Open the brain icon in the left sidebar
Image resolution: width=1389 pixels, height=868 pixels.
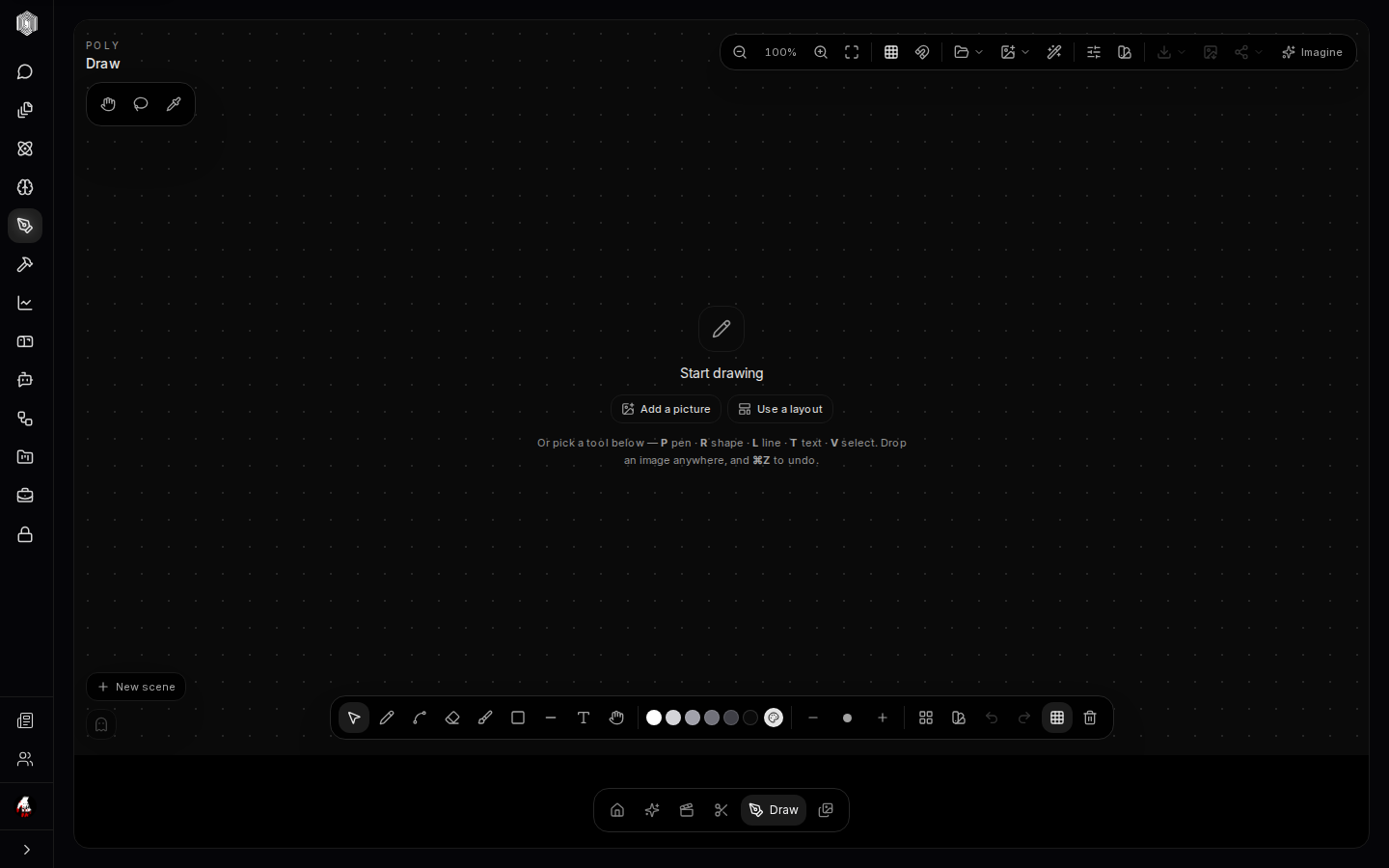pyautogui.click(x=25, y=188)
